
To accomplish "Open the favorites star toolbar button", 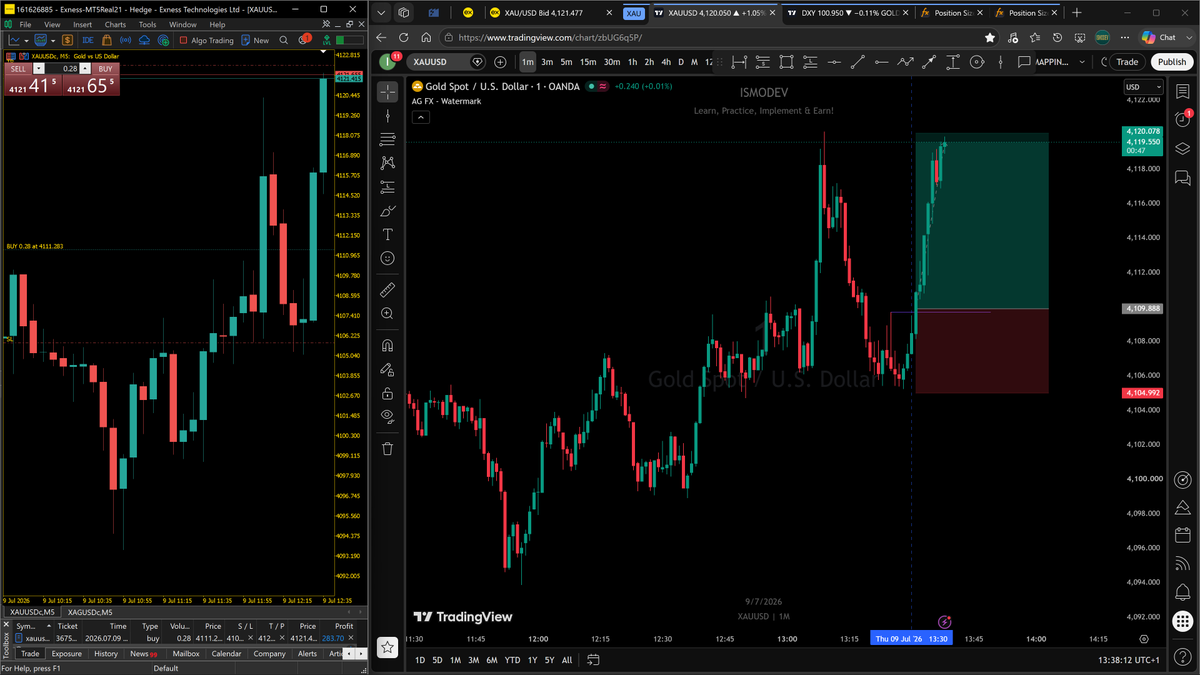I will click(x=388, y=649).
